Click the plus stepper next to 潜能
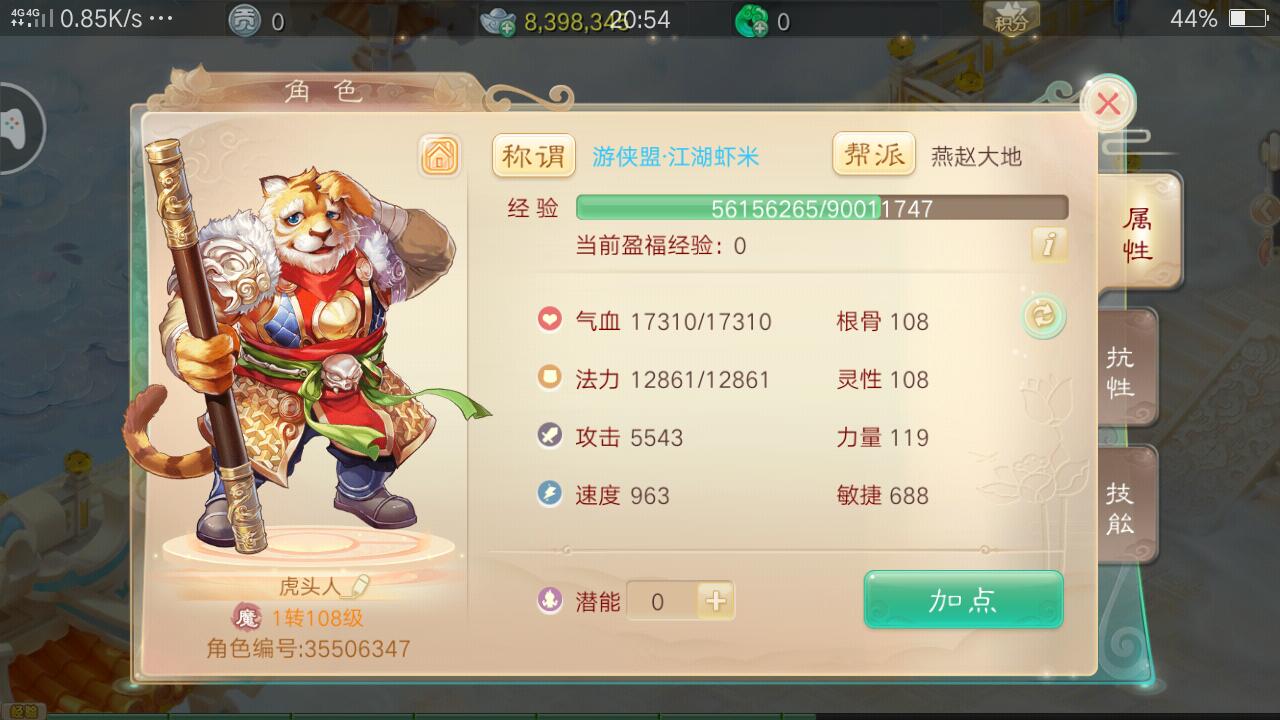This screenshot has height=720, width=1280. [x=716, y=601]
